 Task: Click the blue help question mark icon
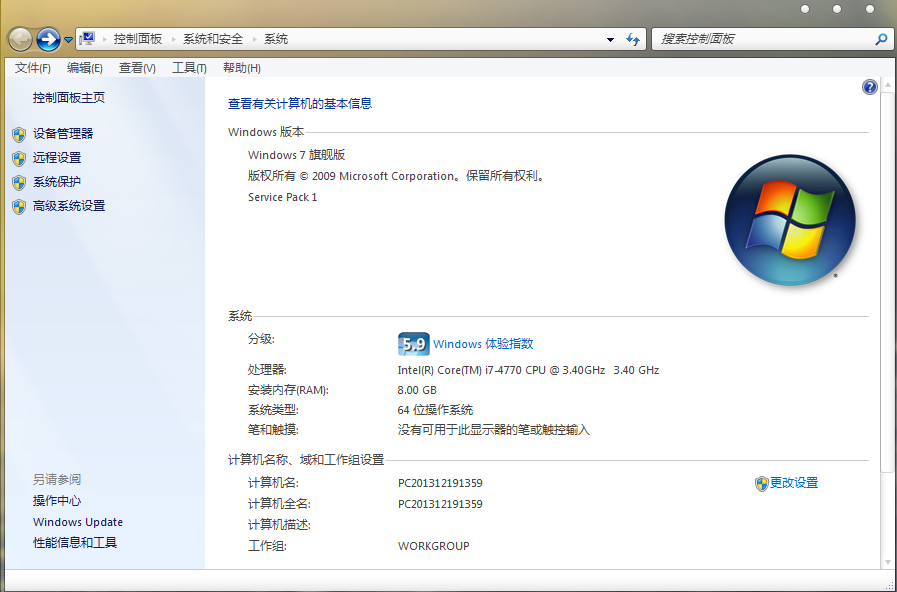(x=870, y=87)
